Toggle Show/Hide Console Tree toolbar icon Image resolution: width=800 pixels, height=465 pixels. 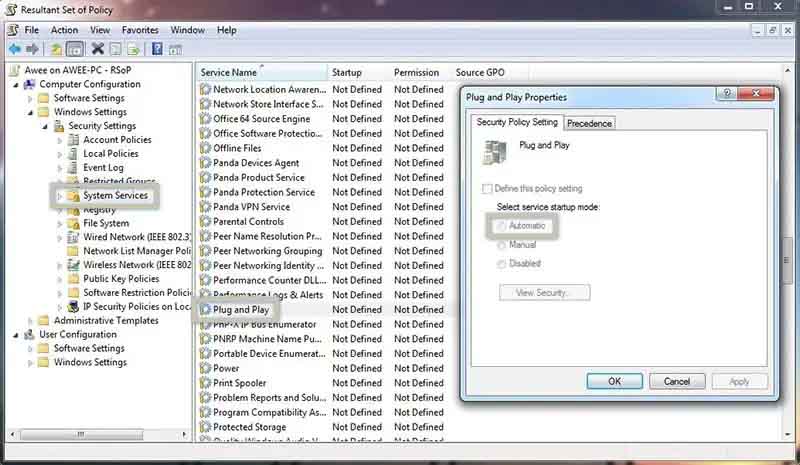[x=74, y=49]
